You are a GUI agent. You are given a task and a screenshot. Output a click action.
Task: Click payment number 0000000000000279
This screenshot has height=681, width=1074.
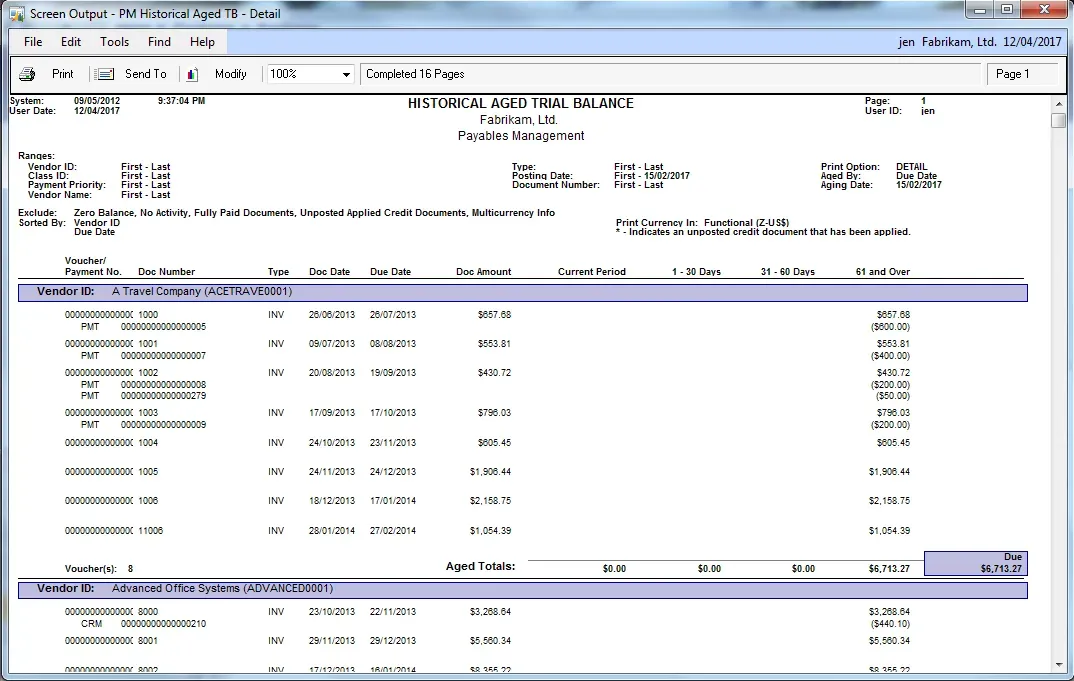pyautogui.click(x=163, y=396)
